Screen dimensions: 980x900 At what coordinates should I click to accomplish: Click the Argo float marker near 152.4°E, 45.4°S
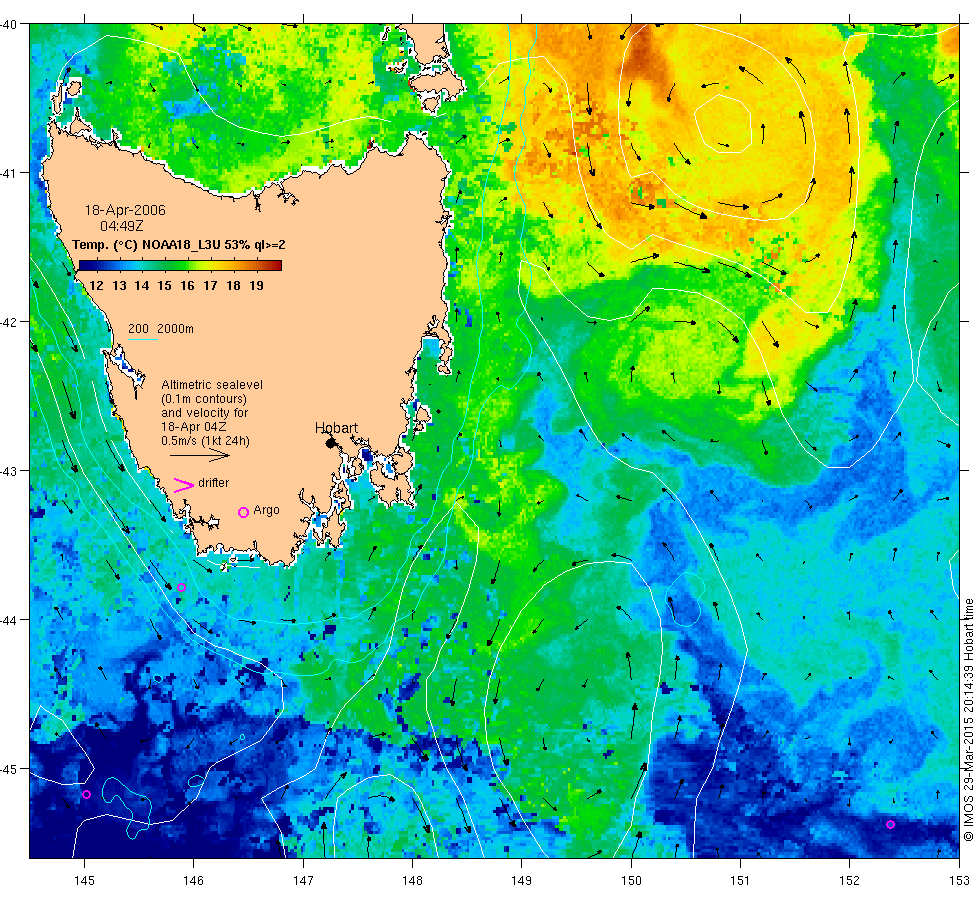[x=891, y=824]
